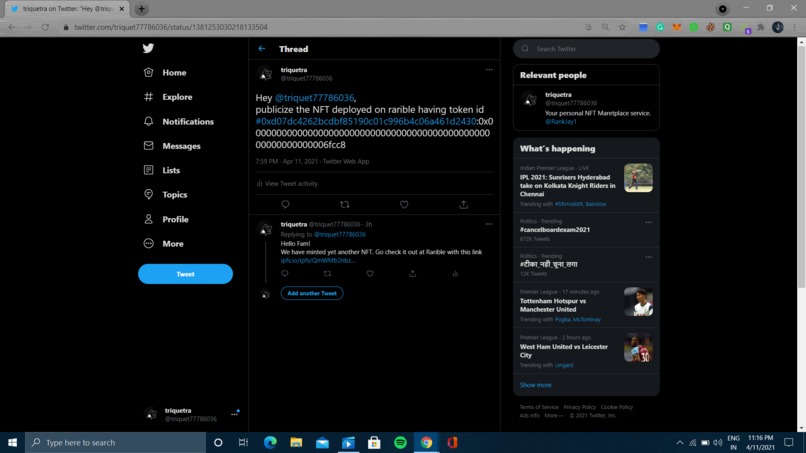Screen dimensions: 806x453
Task: Open a new browser tab
Action: coord(141,9)
